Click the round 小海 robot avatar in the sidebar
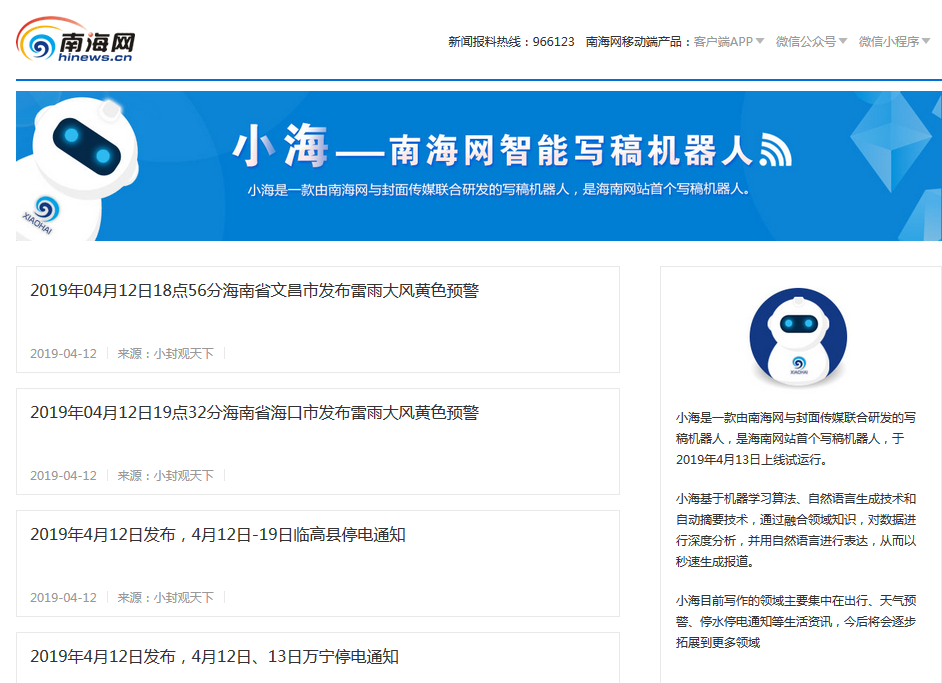 pyautogui.click(x=798, y=338)
